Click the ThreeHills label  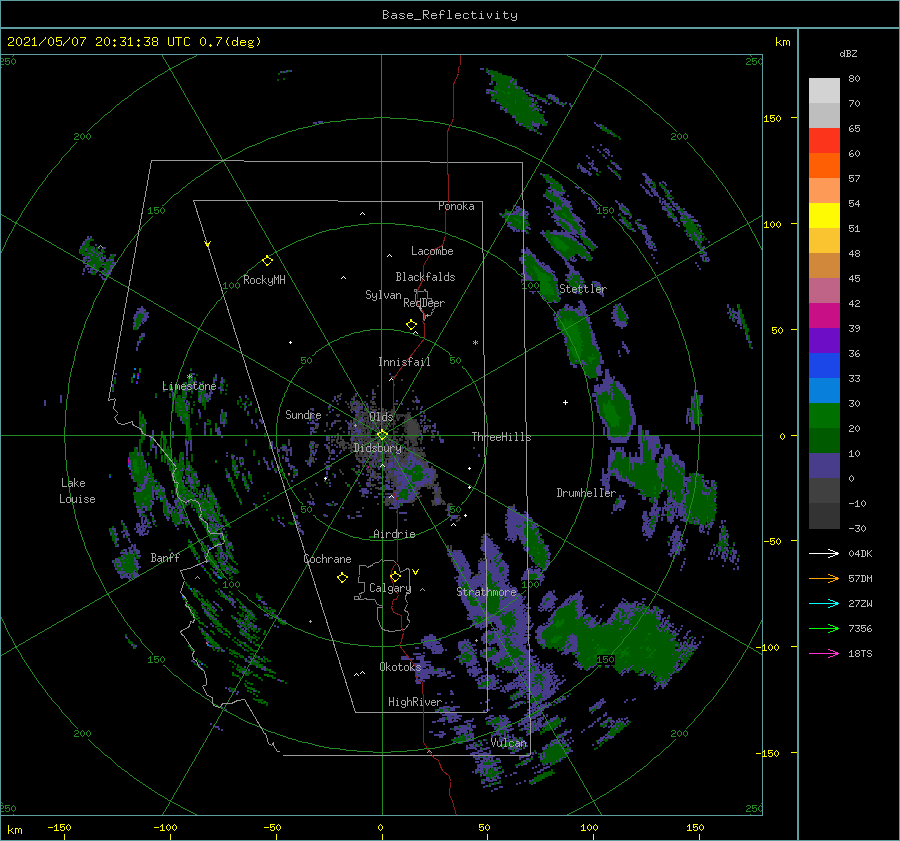[502, 437]
